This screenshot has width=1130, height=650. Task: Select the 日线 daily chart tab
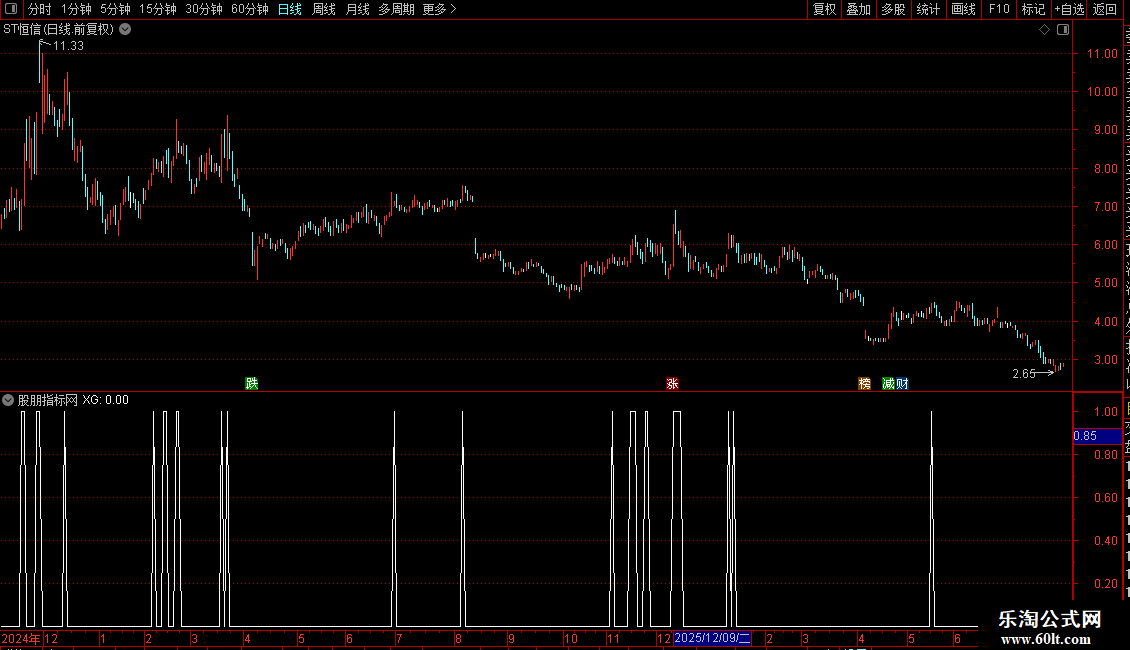(290, 9)
